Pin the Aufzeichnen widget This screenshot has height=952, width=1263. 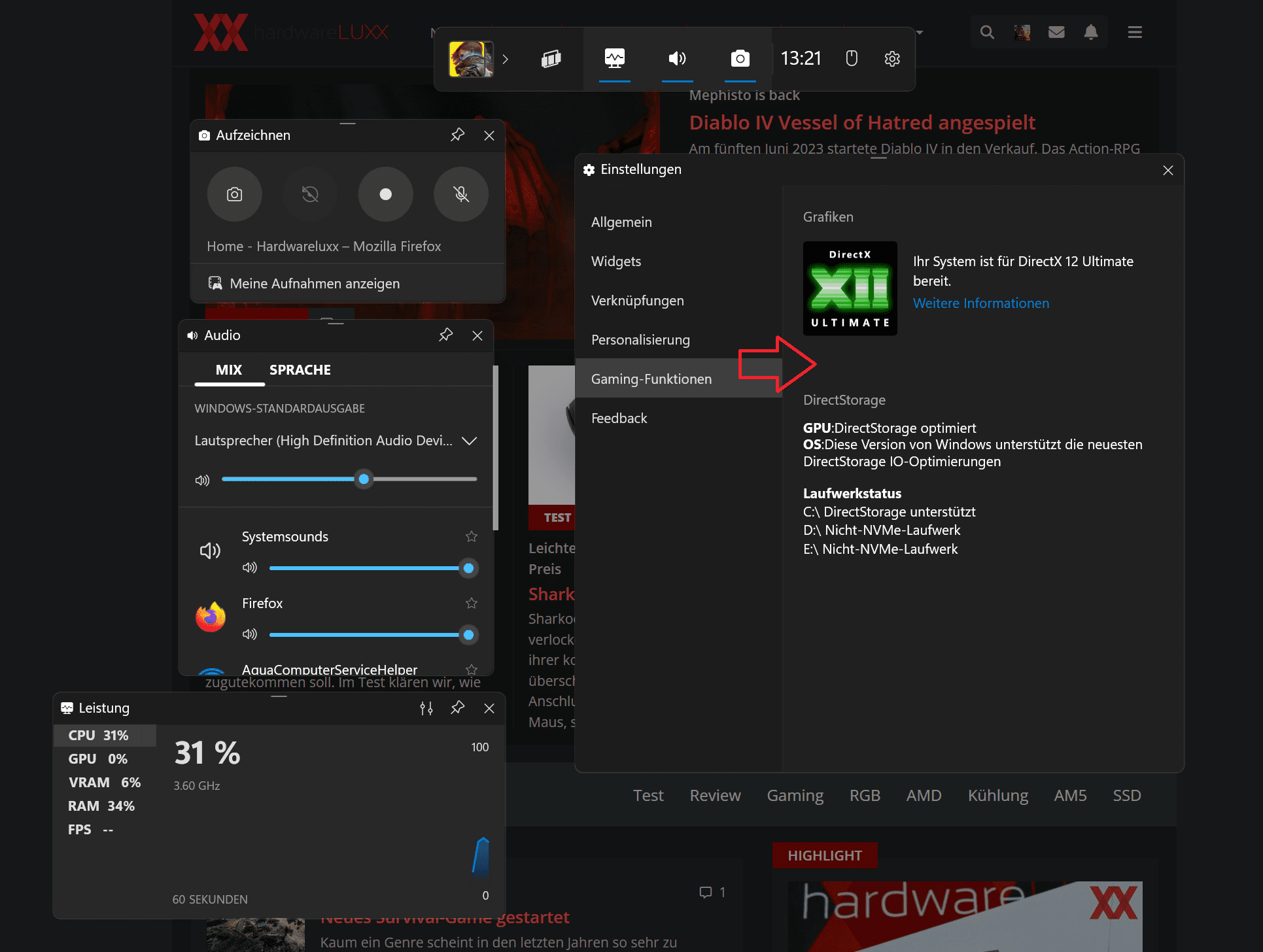tap(457, 135)
